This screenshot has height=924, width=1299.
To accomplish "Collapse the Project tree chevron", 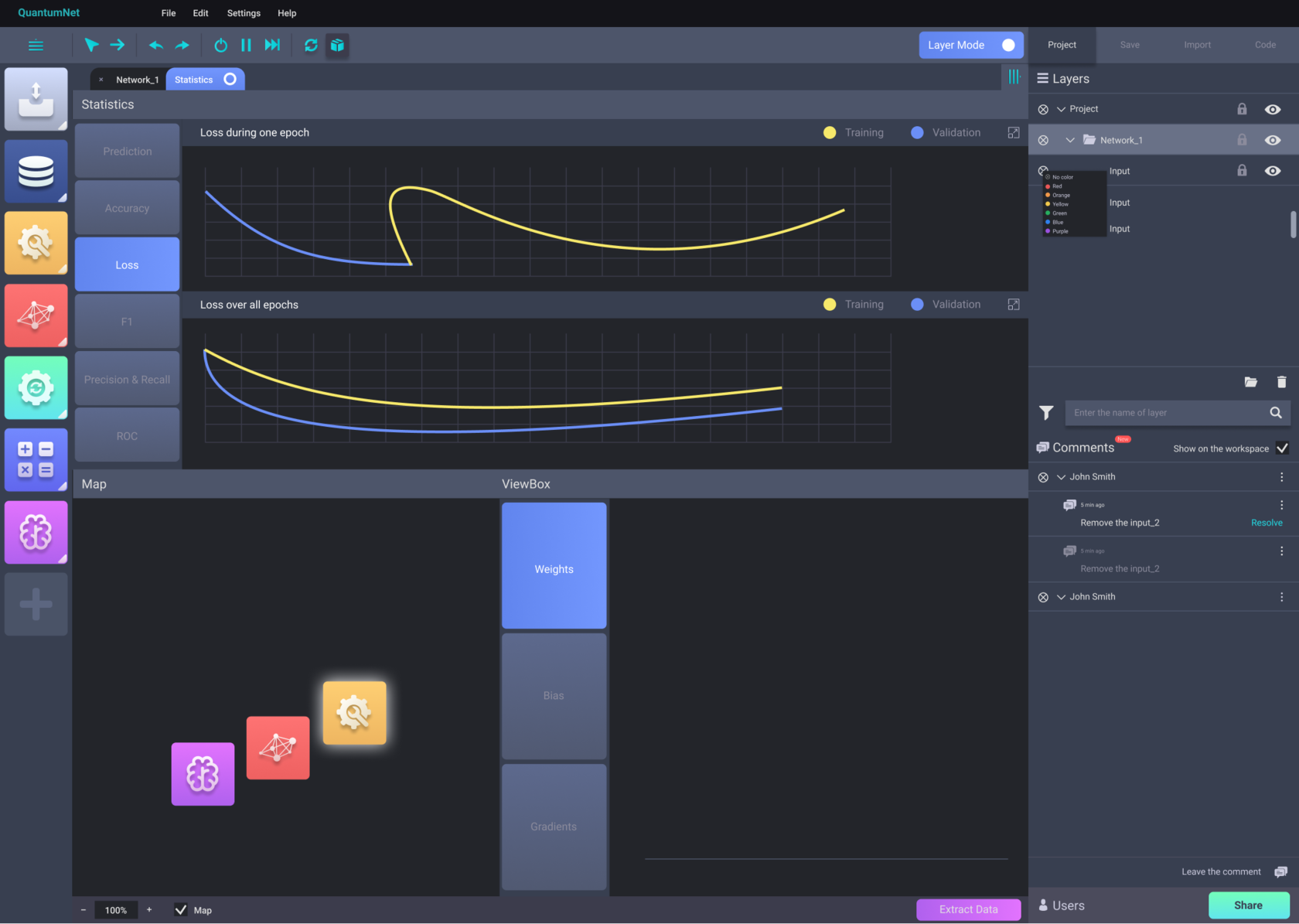I will (x=1061, y=109).
